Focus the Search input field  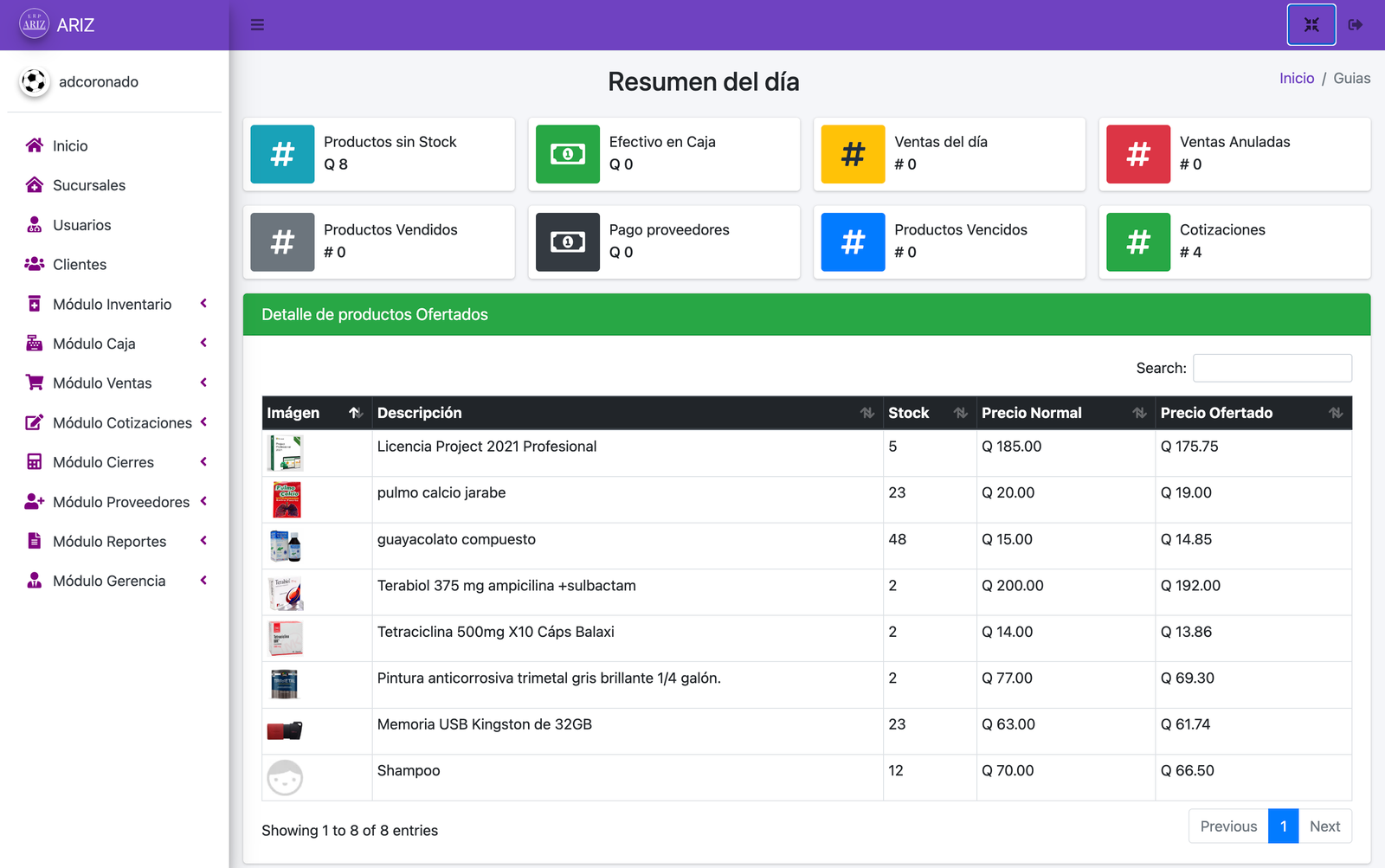(1272, 368)
